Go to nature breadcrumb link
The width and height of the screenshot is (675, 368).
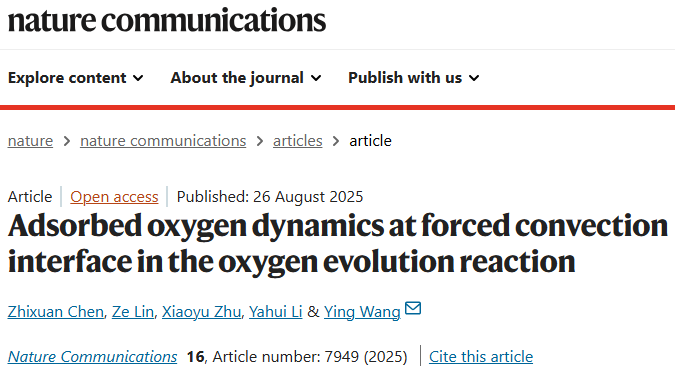coord(30,141)
